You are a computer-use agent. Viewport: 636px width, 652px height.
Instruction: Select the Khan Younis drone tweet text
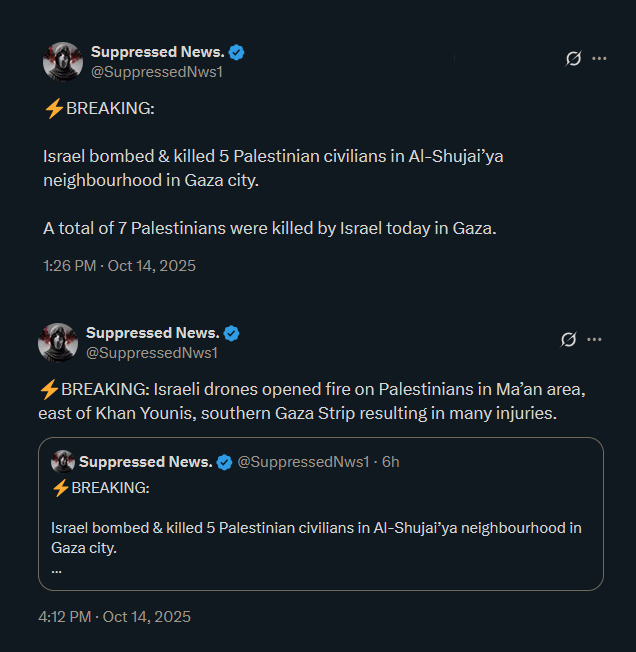click(x=310, y=402)
